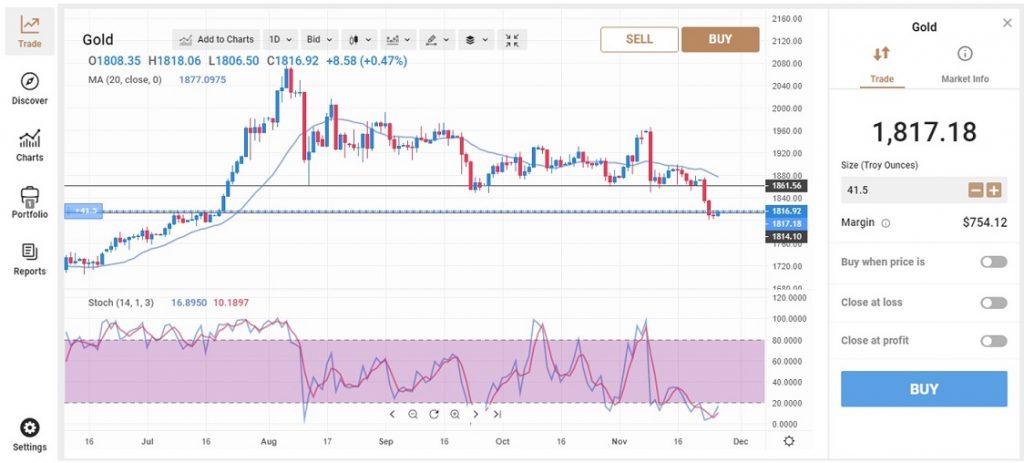The height and width of the screenshot is (463, 1024).
Task: Switch to the Trade tab
Action: (882, 65)
